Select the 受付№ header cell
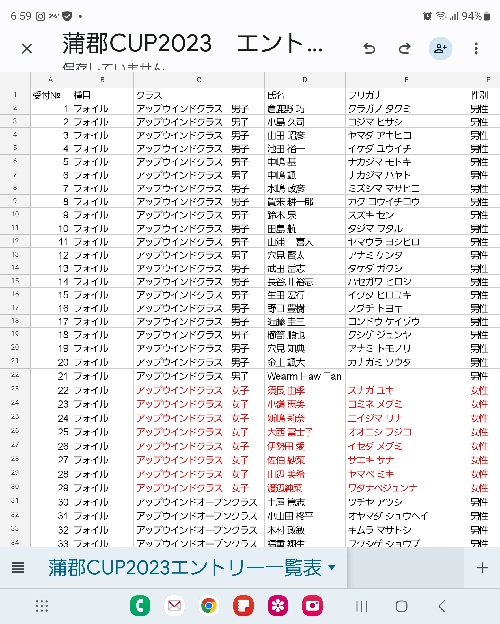This screenshot has height=624, width=500. pyautogui.click(x=51, y=95)
